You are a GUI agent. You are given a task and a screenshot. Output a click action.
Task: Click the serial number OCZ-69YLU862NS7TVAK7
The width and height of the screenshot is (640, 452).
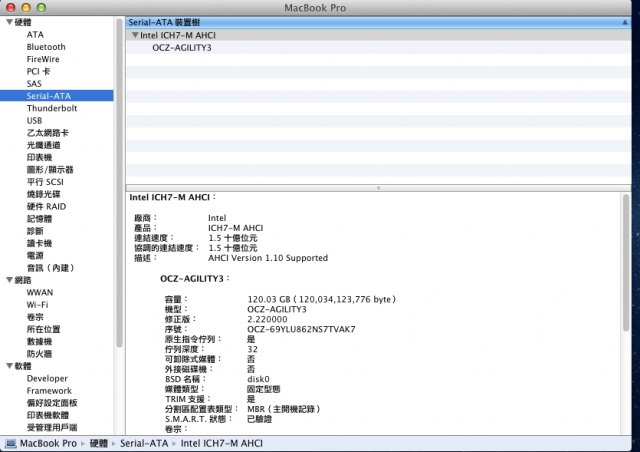point(301,329)
